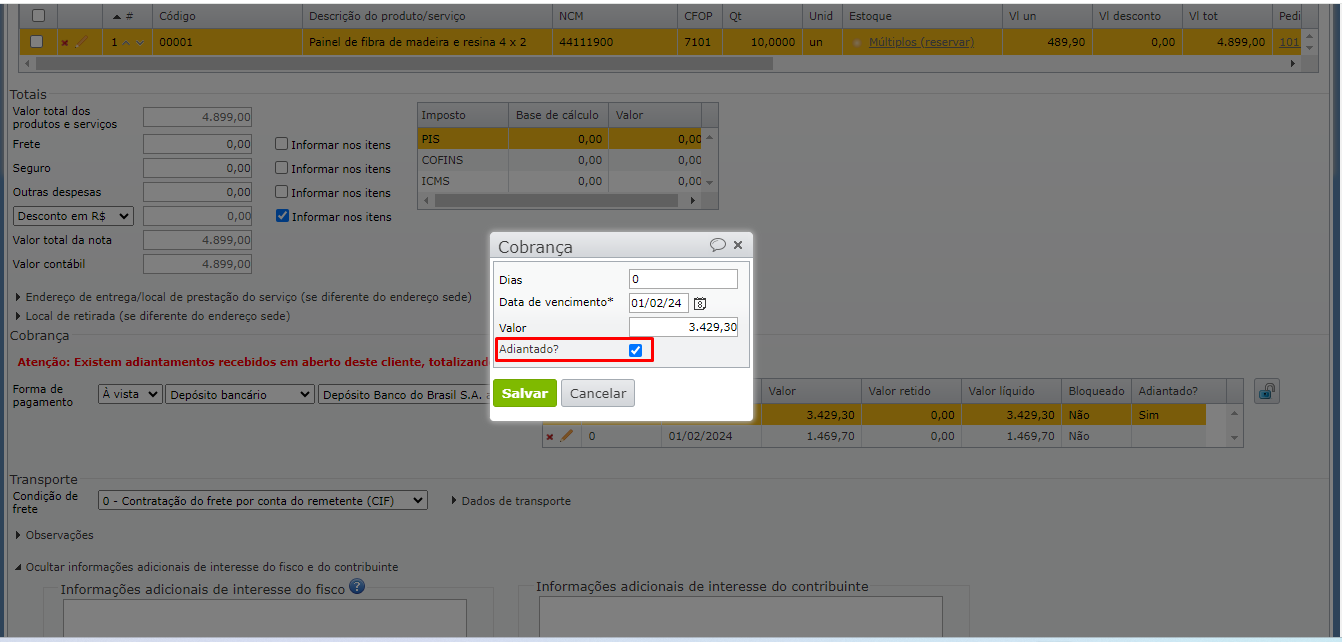The image size is (1342, 642).
Task: Click the Estoque column header
Action: pos(921,17)
